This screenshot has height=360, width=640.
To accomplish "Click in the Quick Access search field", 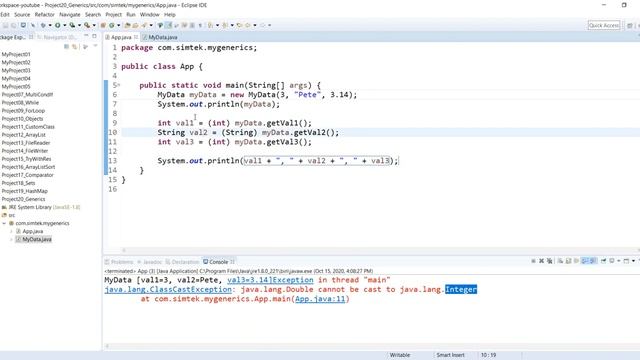I will tap(604, 25).
